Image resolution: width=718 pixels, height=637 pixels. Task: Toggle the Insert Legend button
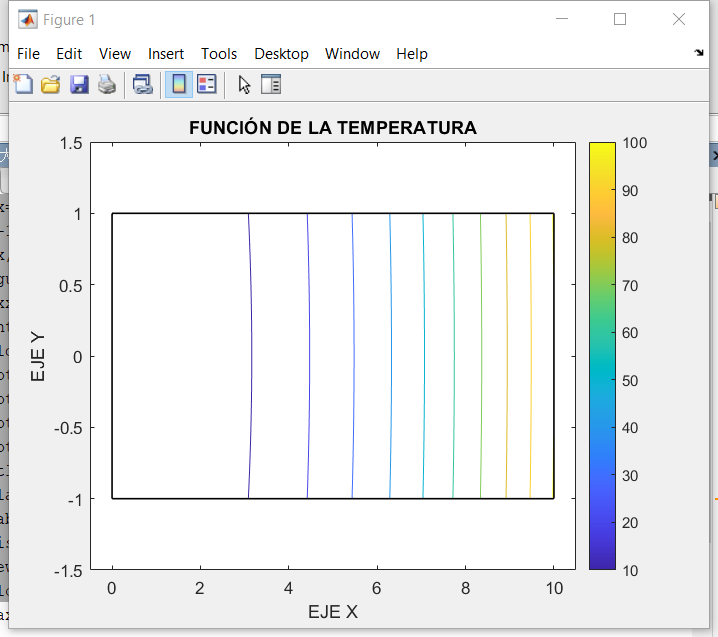[x=207, y=85]
